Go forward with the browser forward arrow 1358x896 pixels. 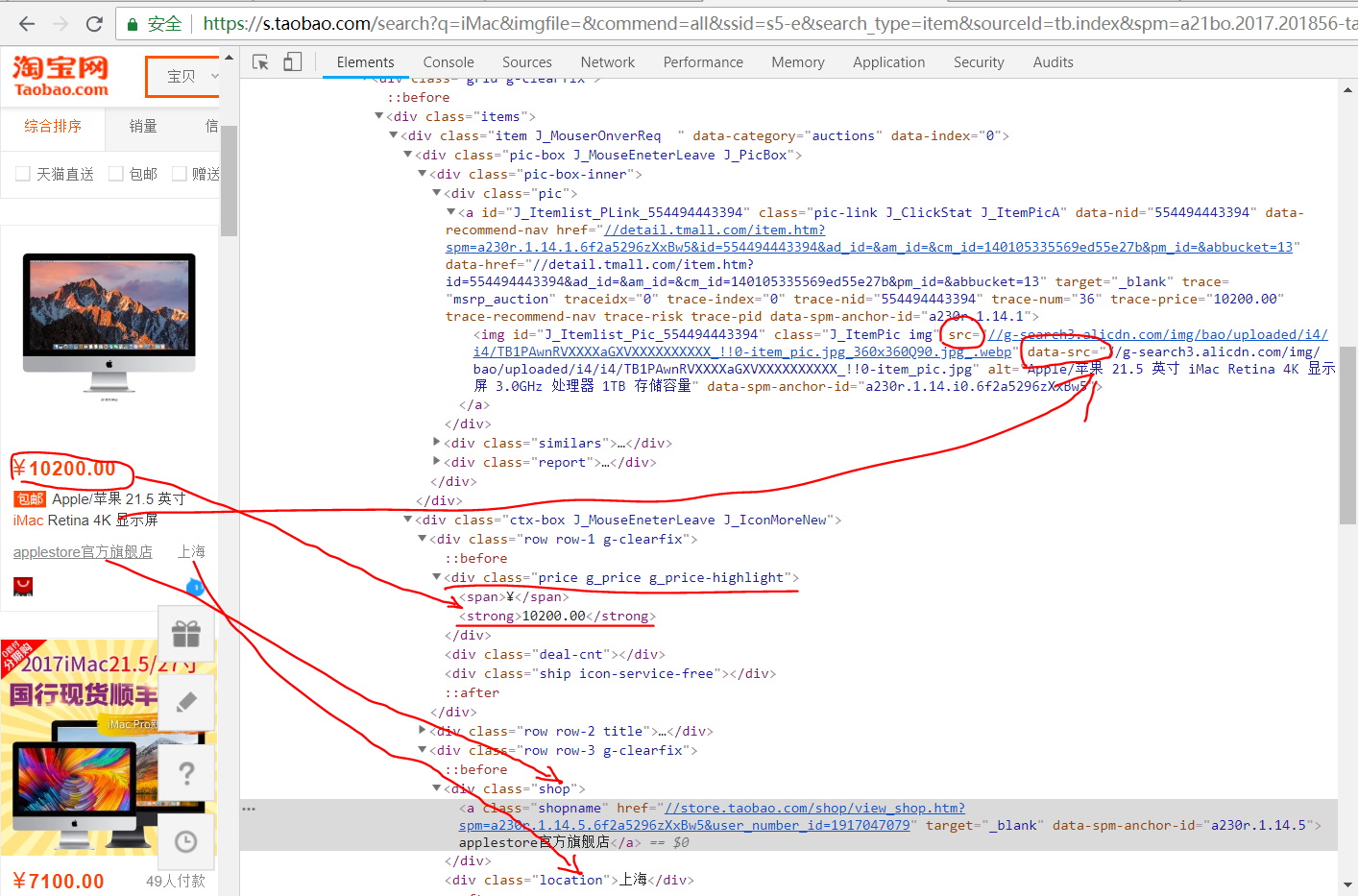pos(61,23)
